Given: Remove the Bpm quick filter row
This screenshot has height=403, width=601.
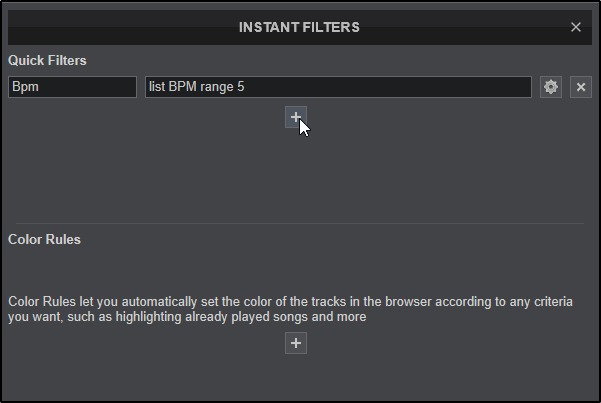Looking at the screenshot, I should click(582, 88).
